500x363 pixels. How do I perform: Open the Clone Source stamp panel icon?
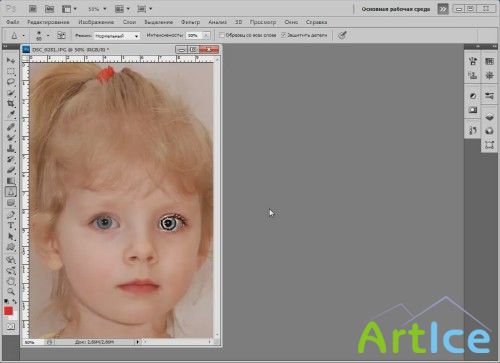[473, 75]
